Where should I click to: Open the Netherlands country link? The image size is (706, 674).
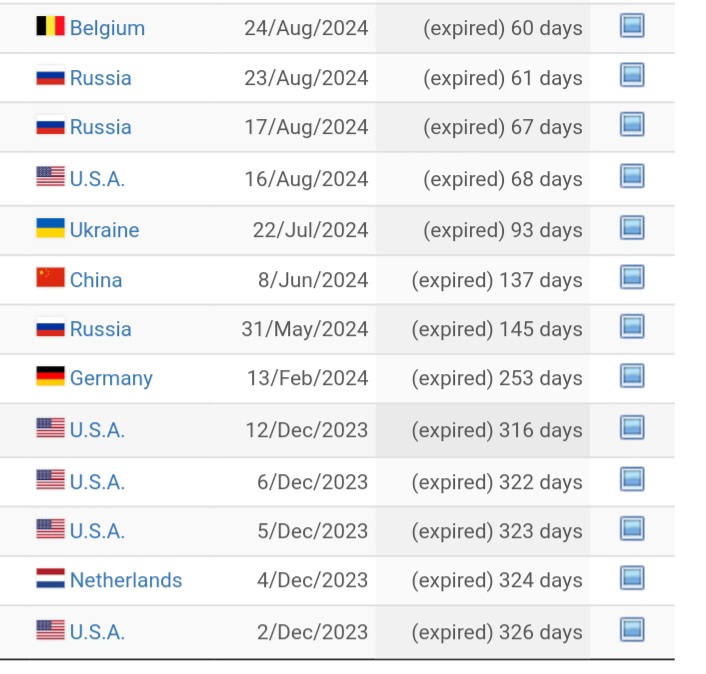pyautogui.click(x=126, y=580)
